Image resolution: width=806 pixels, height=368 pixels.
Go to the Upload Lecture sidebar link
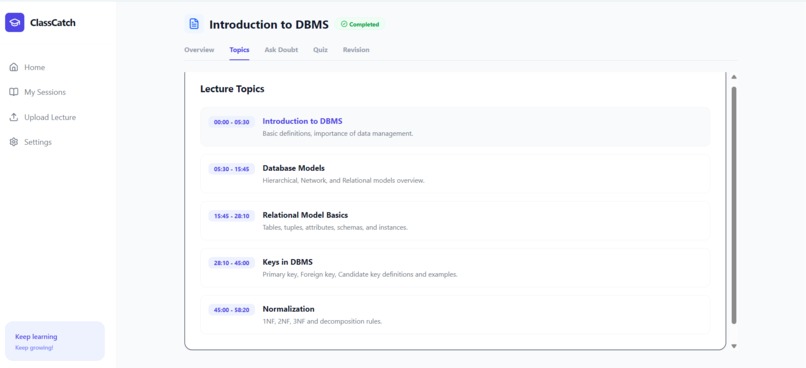pyautogui.click(x=50, y=117)
